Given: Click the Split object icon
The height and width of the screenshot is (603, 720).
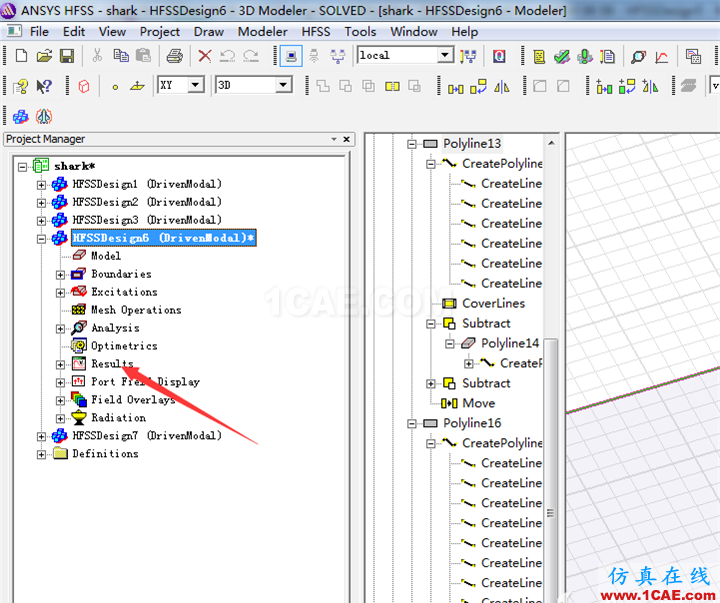Looking at the screenshot, I should pyautogui.click(x=392, y=86).
